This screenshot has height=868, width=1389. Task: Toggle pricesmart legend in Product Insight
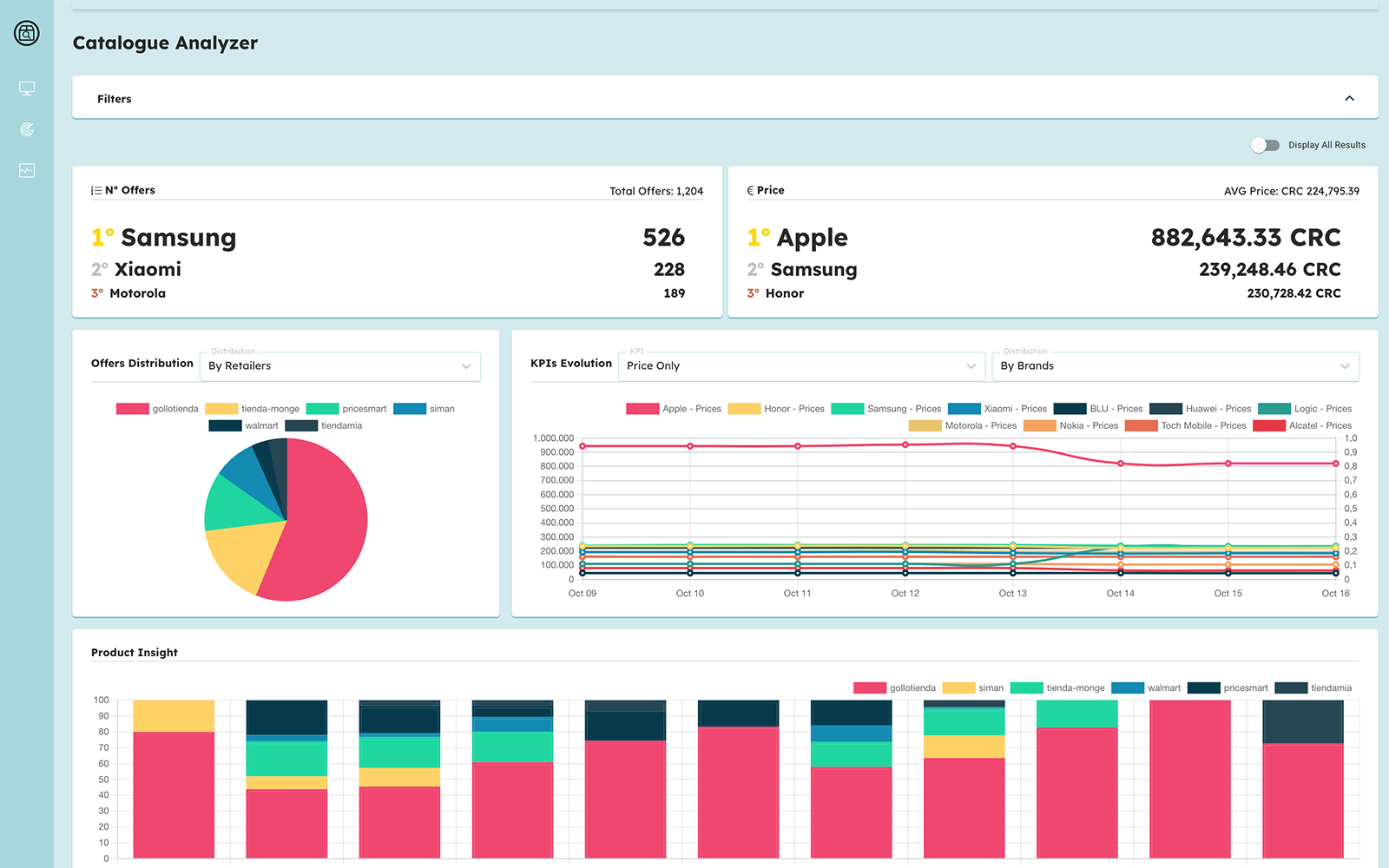(x=1228, y=688)
